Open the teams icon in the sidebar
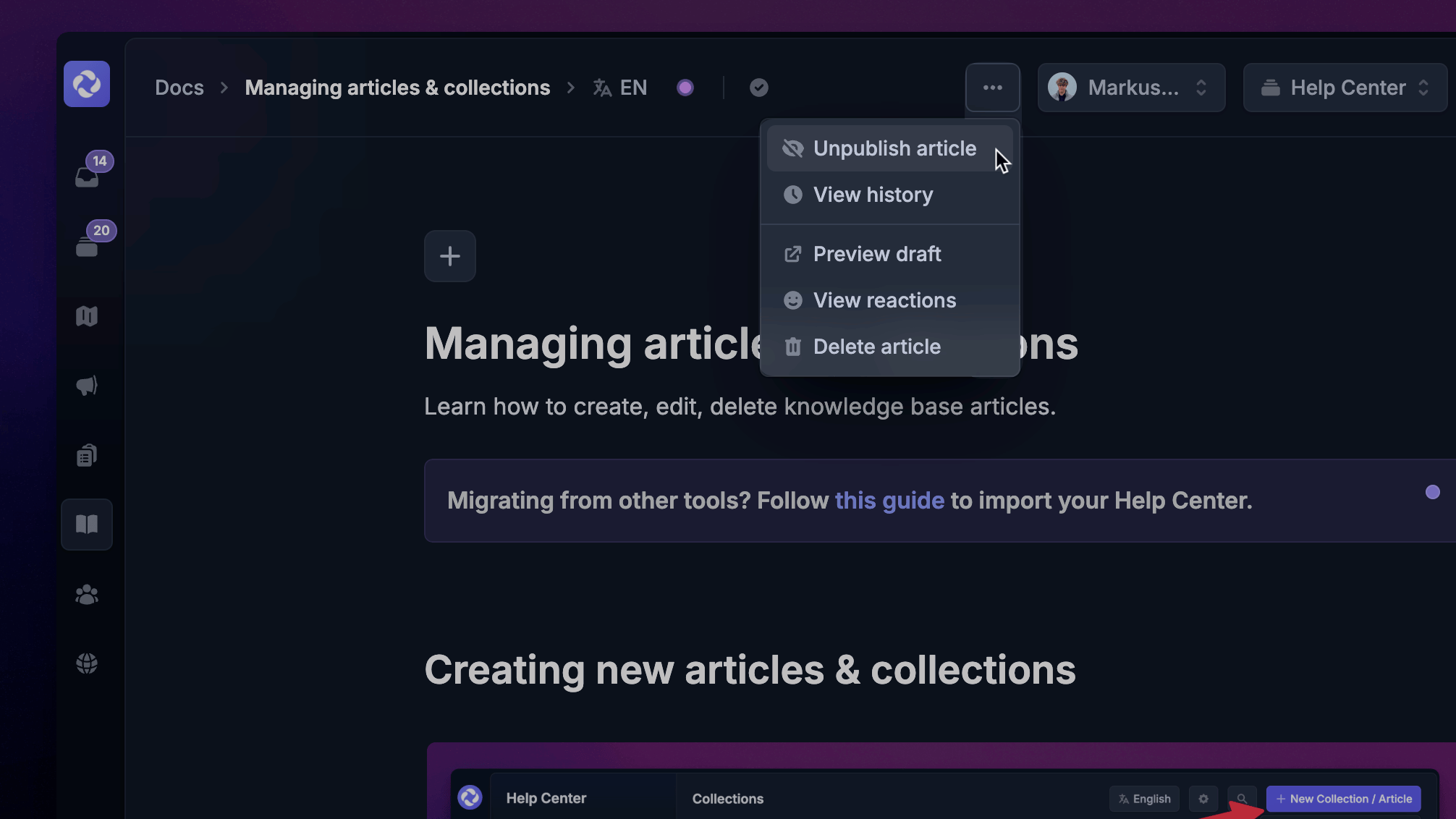1456x819 pixels. click(x=87, y=594)
